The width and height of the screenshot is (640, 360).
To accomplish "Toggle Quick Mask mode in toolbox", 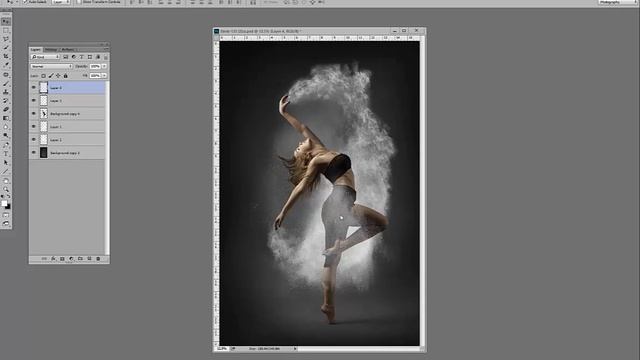I will (x=6, y=215).
